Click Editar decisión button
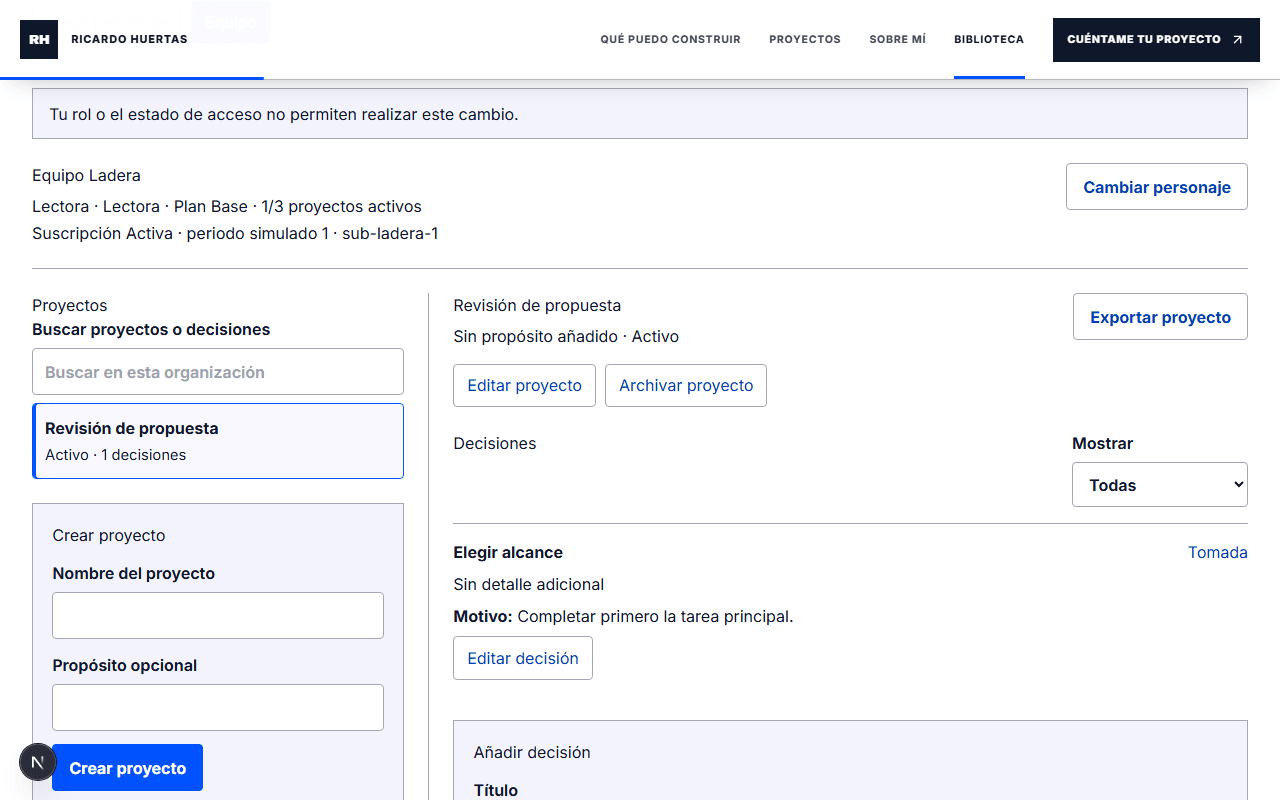Image resolution: width=1280 pixels, height=800 pixels. [x=523, y=658]
